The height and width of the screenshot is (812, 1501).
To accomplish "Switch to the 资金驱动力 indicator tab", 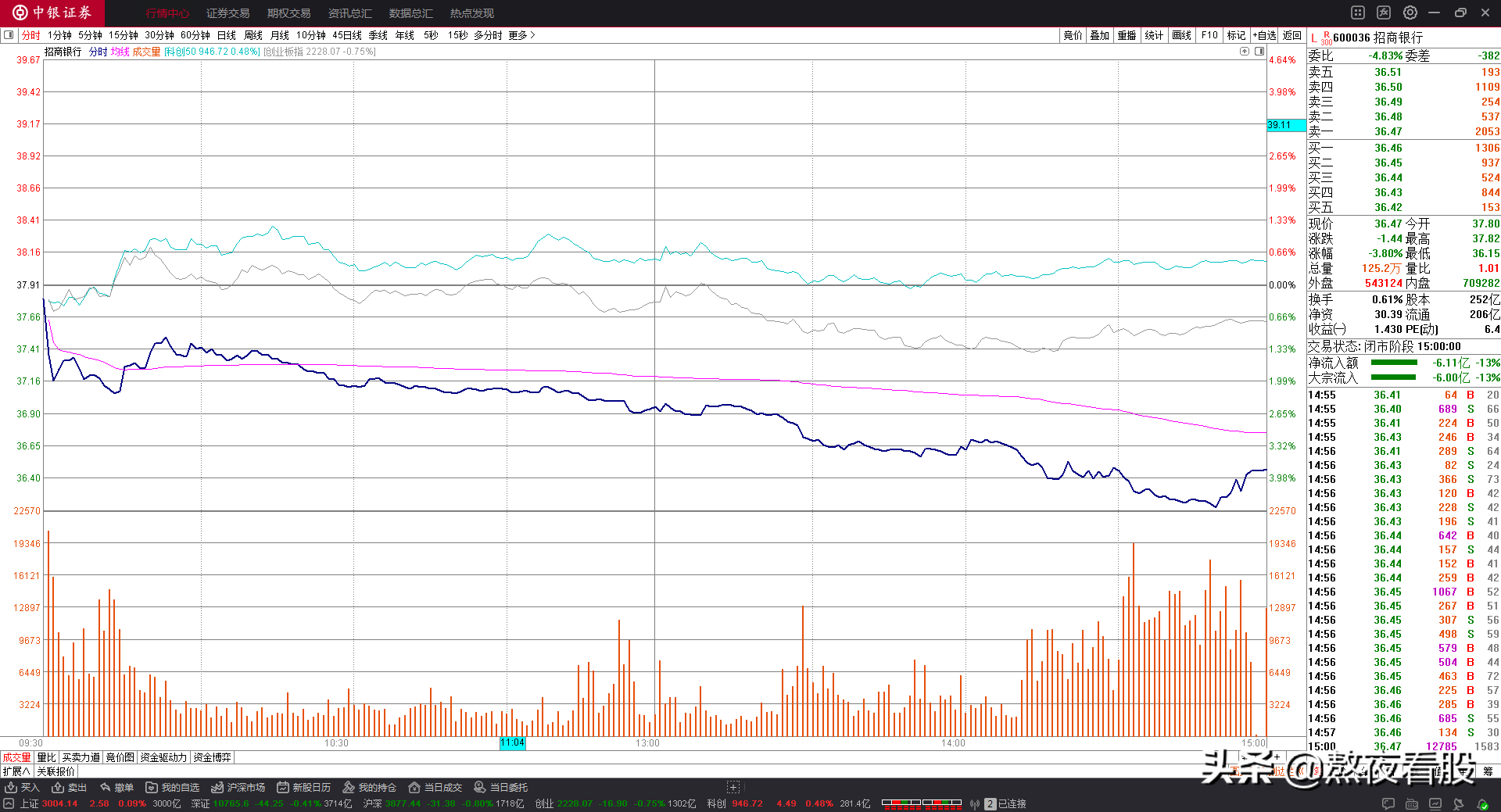I will click(163, 757).
